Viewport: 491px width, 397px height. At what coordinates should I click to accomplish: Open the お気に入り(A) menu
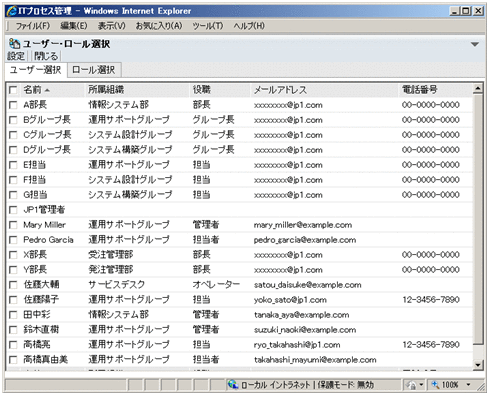159,26
